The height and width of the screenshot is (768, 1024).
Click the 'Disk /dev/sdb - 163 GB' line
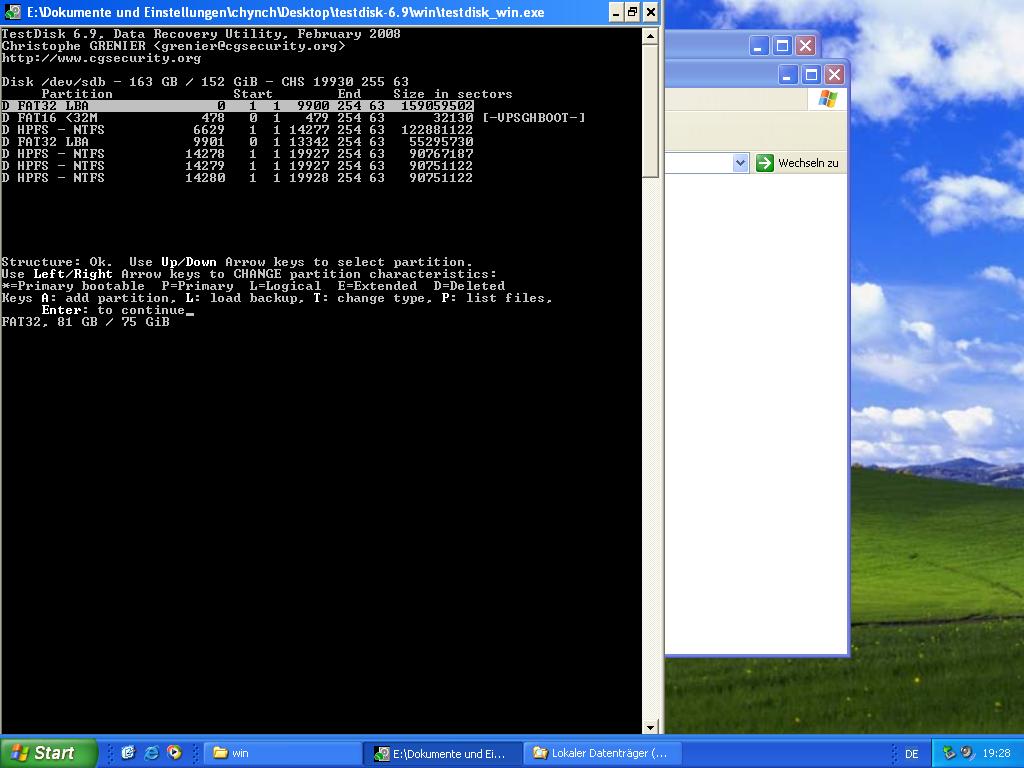point(205,82)
